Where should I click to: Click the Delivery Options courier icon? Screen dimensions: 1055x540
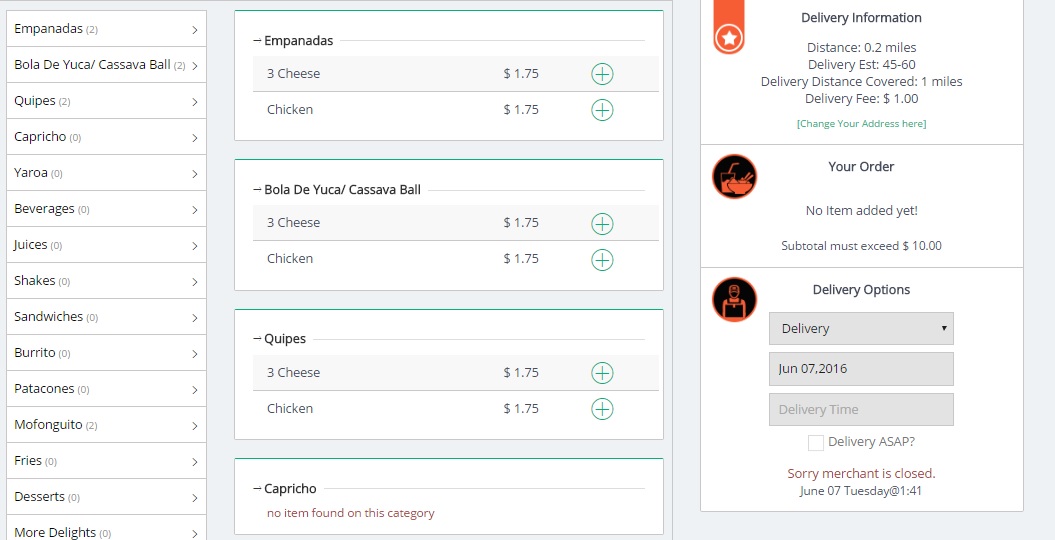tap(735, 300)
